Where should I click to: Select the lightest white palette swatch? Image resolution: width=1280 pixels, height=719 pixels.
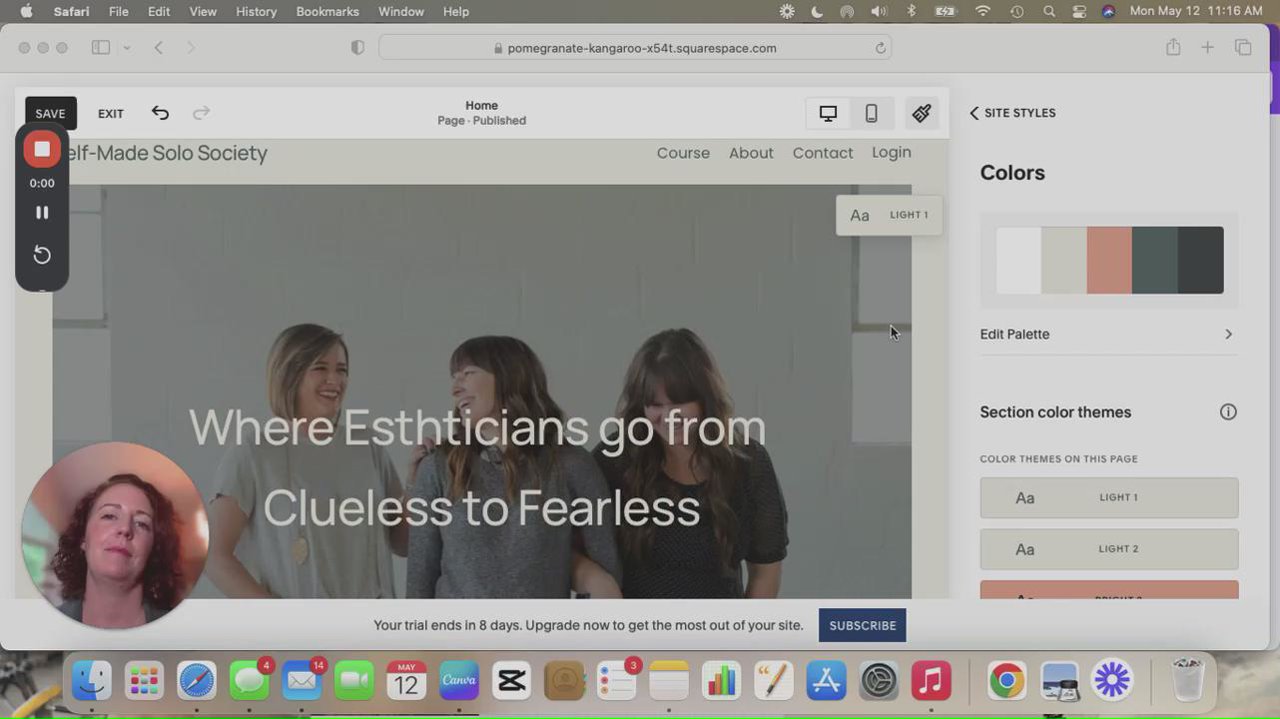click(1018, 260)
